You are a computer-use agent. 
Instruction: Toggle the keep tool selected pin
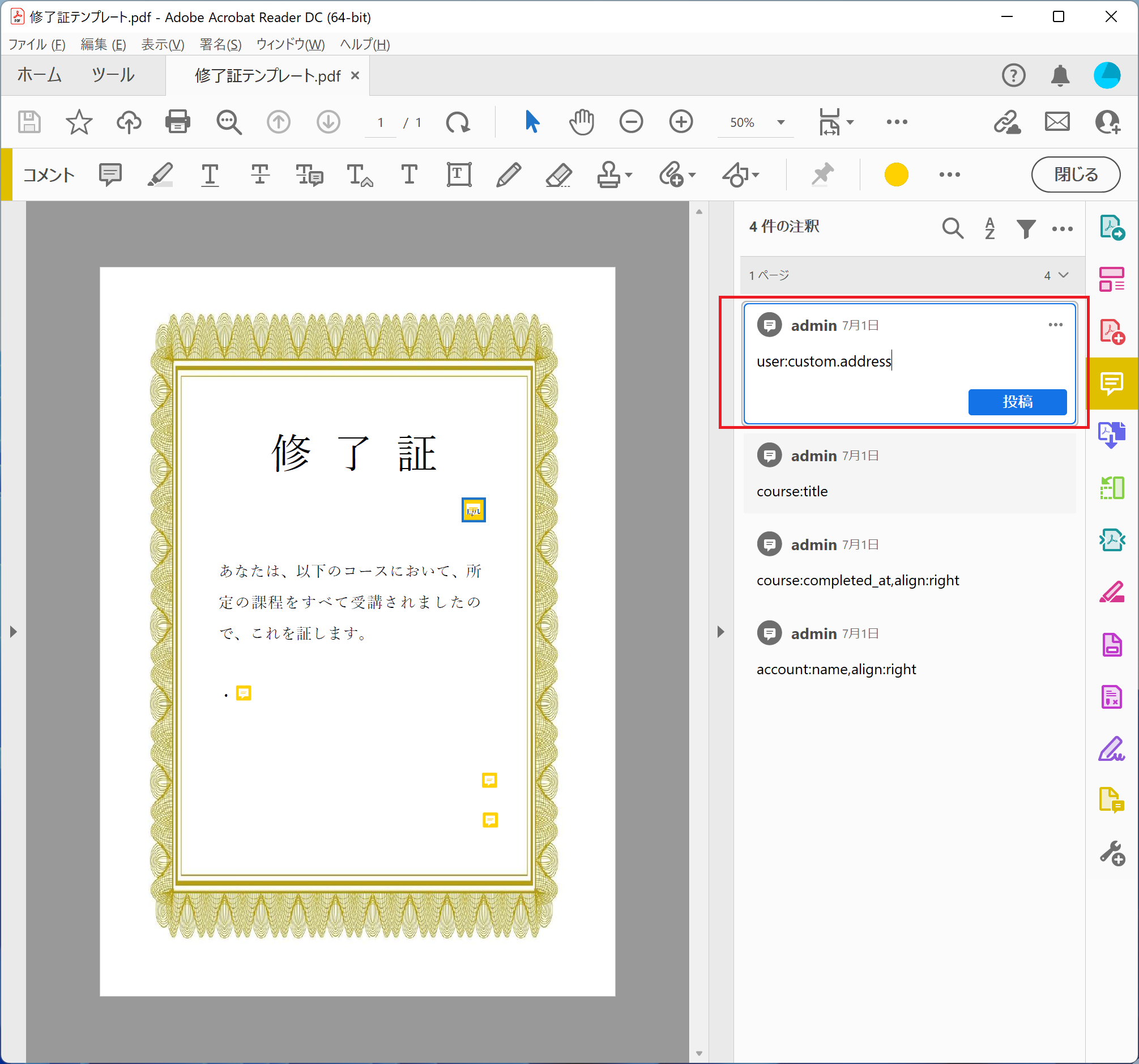[x=822, y=175]
